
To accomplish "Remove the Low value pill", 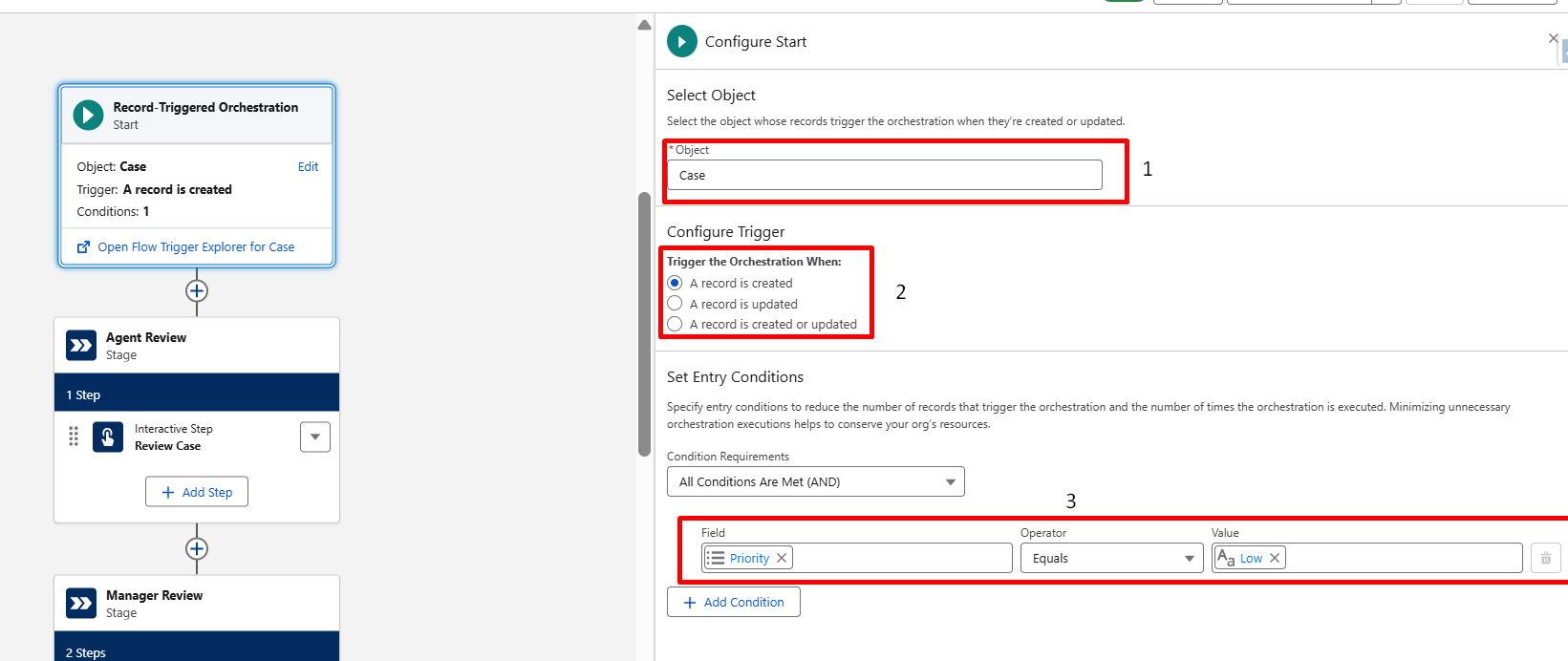I will (x=1275, y=559).
